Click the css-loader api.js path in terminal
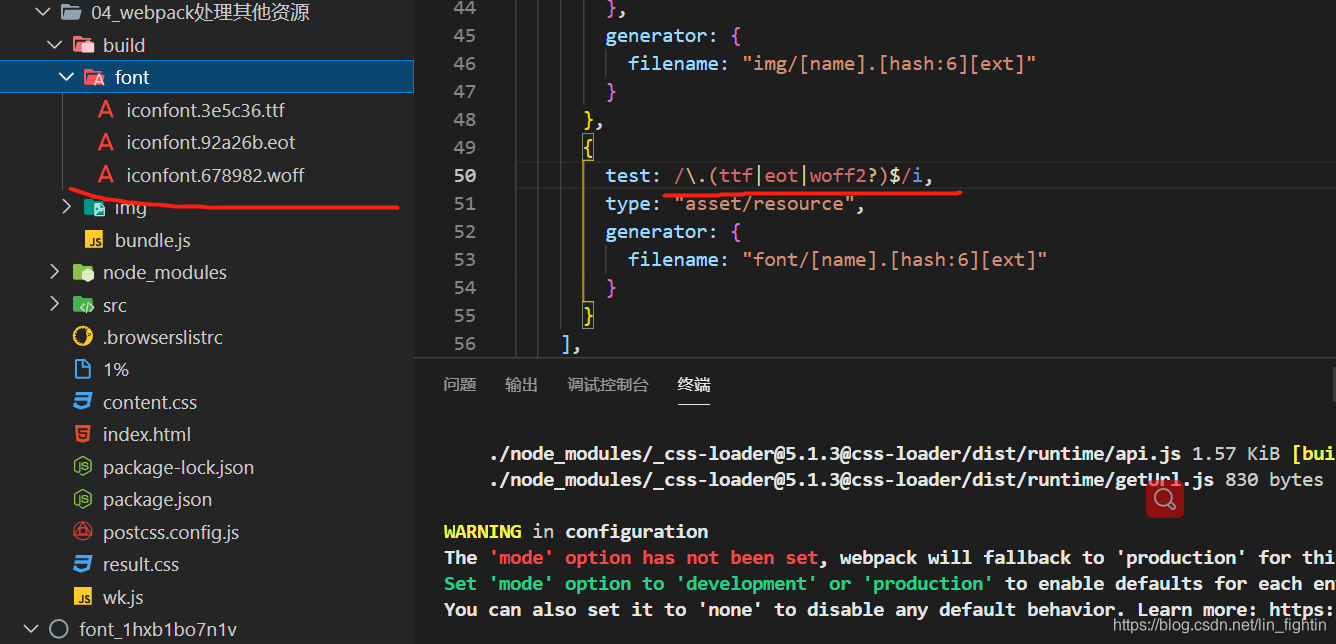Image resolution: width=1336 pixels, height=644 pixels. pyautogui.click(x=835, y=453)
